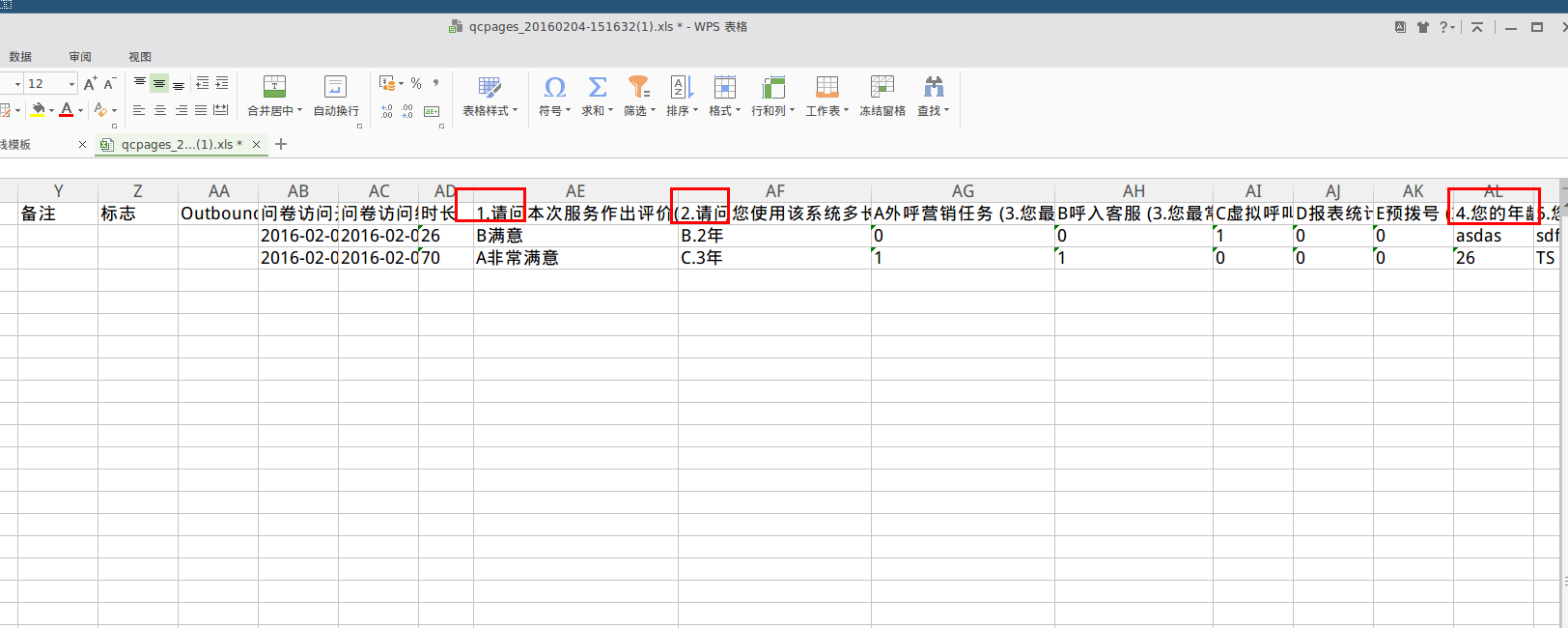Click the Omega symbol (符号) icon
The width and height of the screenshot is (1568, 628).
click(x=554, y=88)
